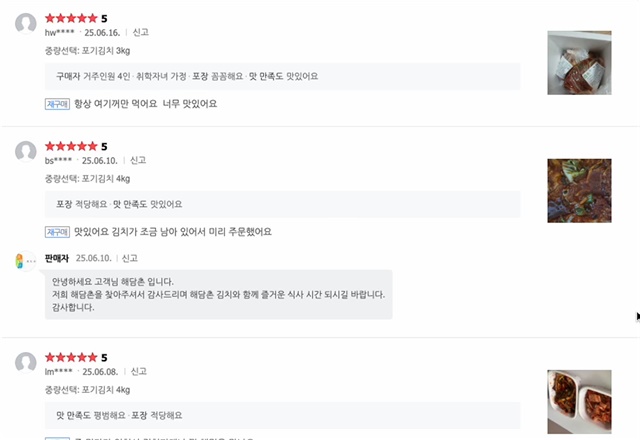Image resolution: width=640 pixels, height=440 pixels.
Task: Click the five-star rating on bs**** review
Action: click(71, 146)
